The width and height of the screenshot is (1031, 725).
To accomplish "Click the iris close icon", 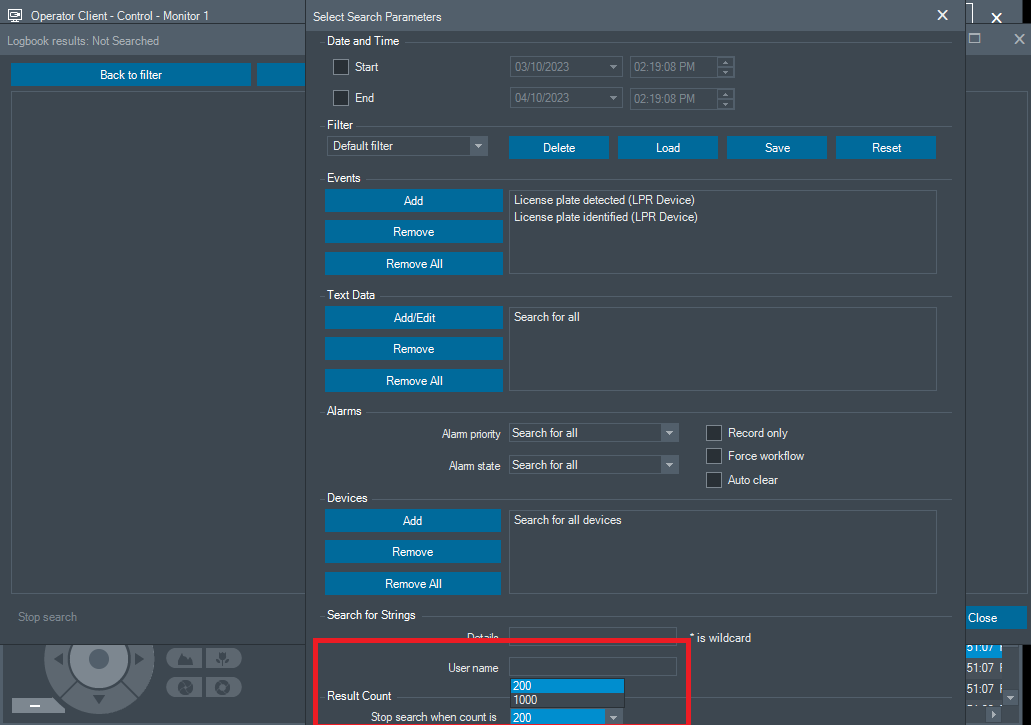I will click(x=184, y=686).
